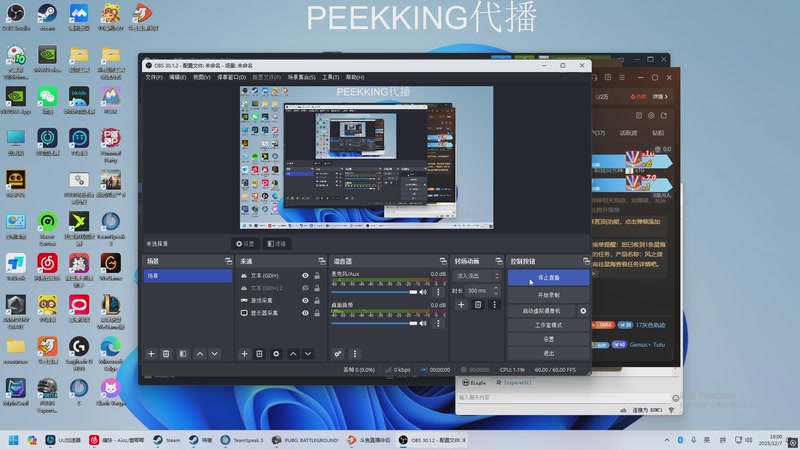Delete selected source with trash icon
The width and height of the screenshot is (800, 450).
(x=259, y=354)
